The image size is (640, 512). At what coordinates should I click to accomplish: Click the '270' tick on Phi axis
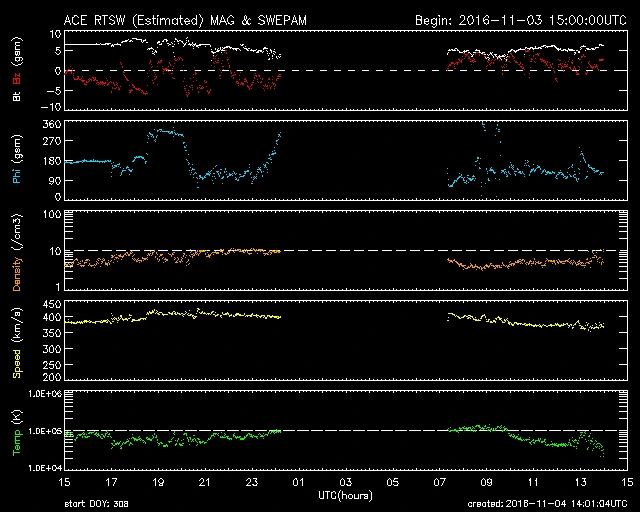click(52, 141)
